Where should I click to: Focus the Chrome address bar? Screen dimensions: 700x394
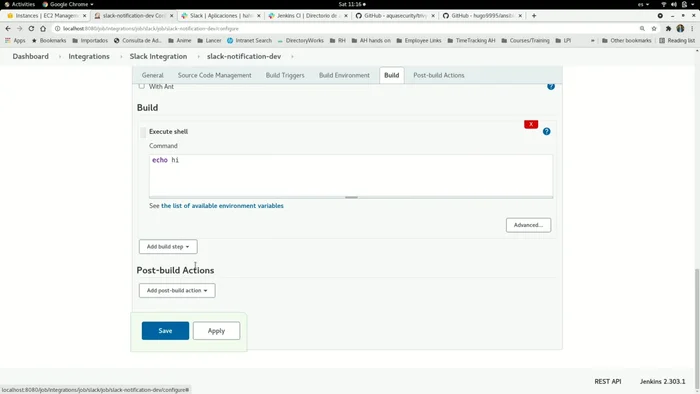coord(348,29)
